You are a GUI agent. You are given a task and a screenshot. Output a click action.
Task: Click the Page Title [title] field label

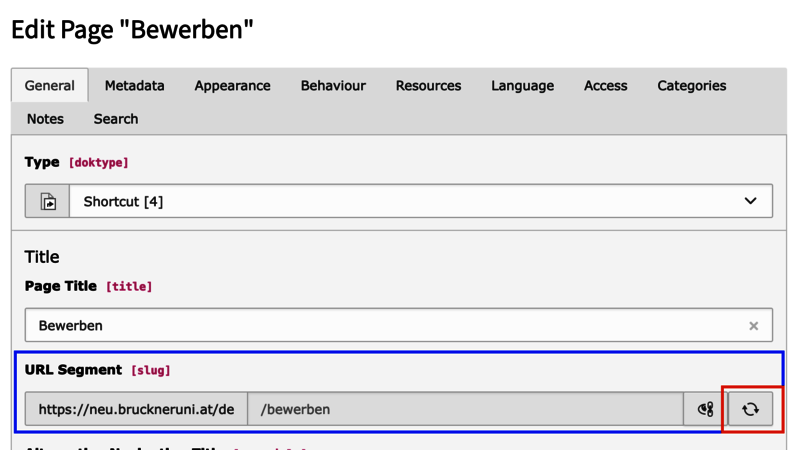click(x=88, y=286)
